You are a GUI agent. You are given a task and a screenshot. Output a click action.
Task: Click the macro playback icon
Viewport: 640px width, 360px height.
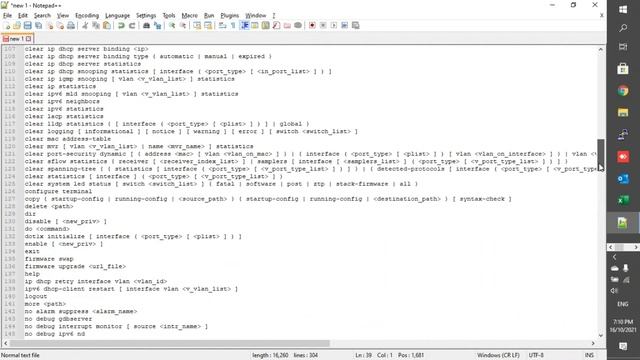334,25
